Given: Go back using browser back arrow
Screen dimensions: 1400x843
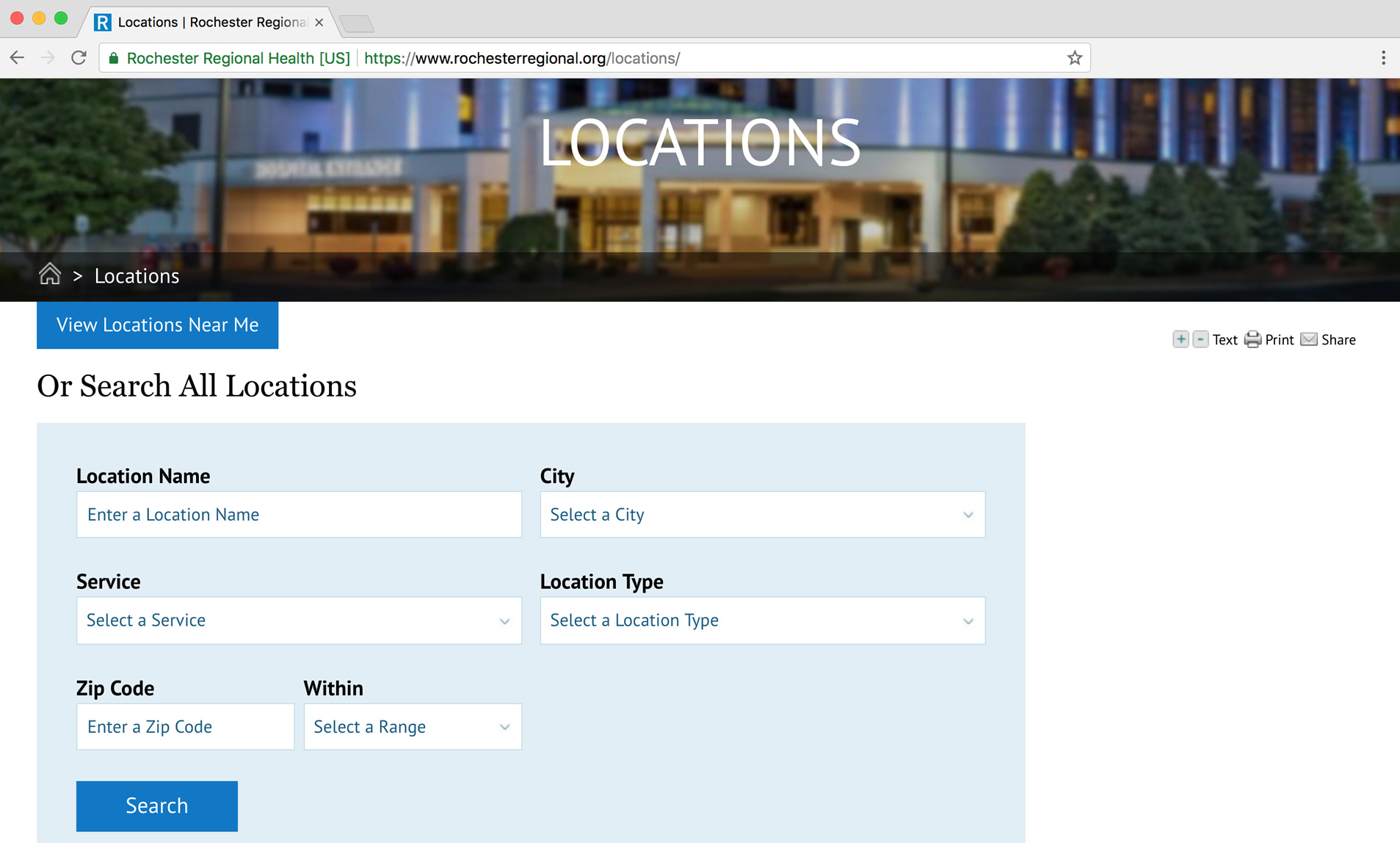Looking at the screenshot, I should [x=18, y=58].
